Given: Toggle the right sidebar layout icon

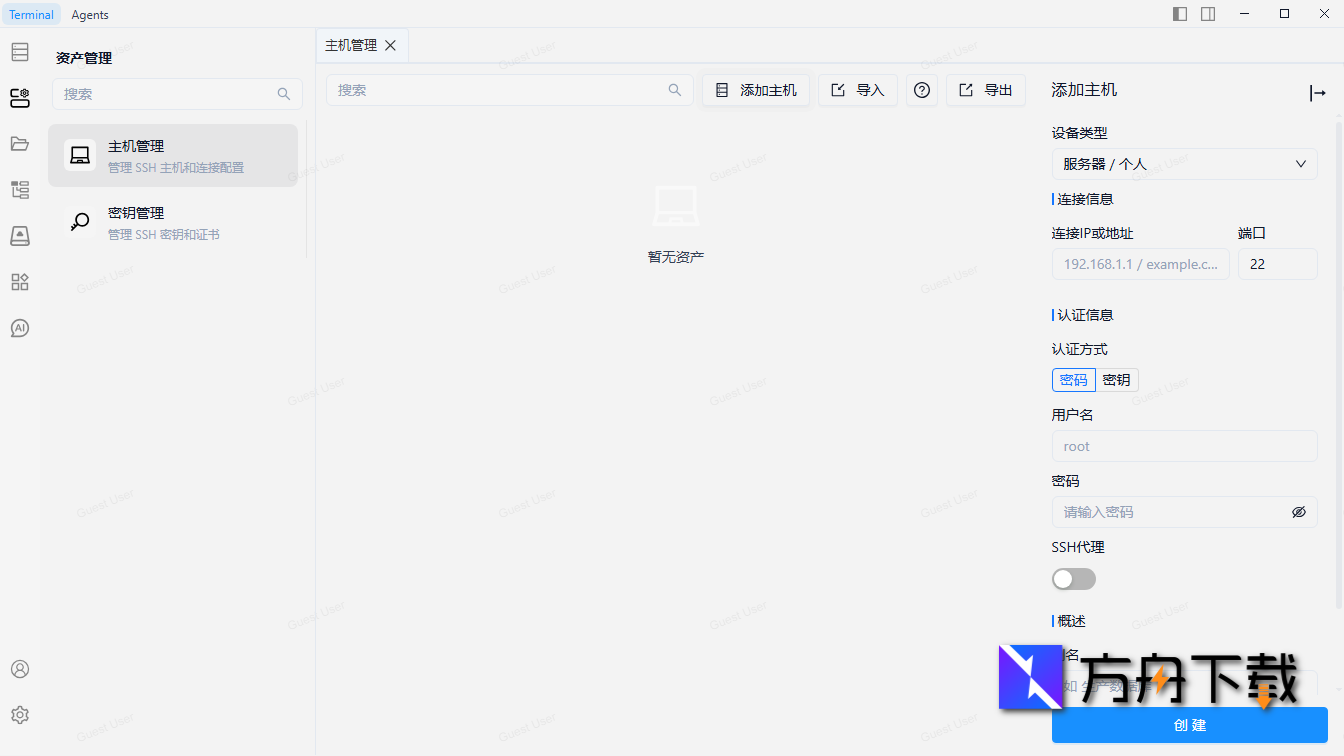Looking at the screenshot, I should (x=1208, y=14).
